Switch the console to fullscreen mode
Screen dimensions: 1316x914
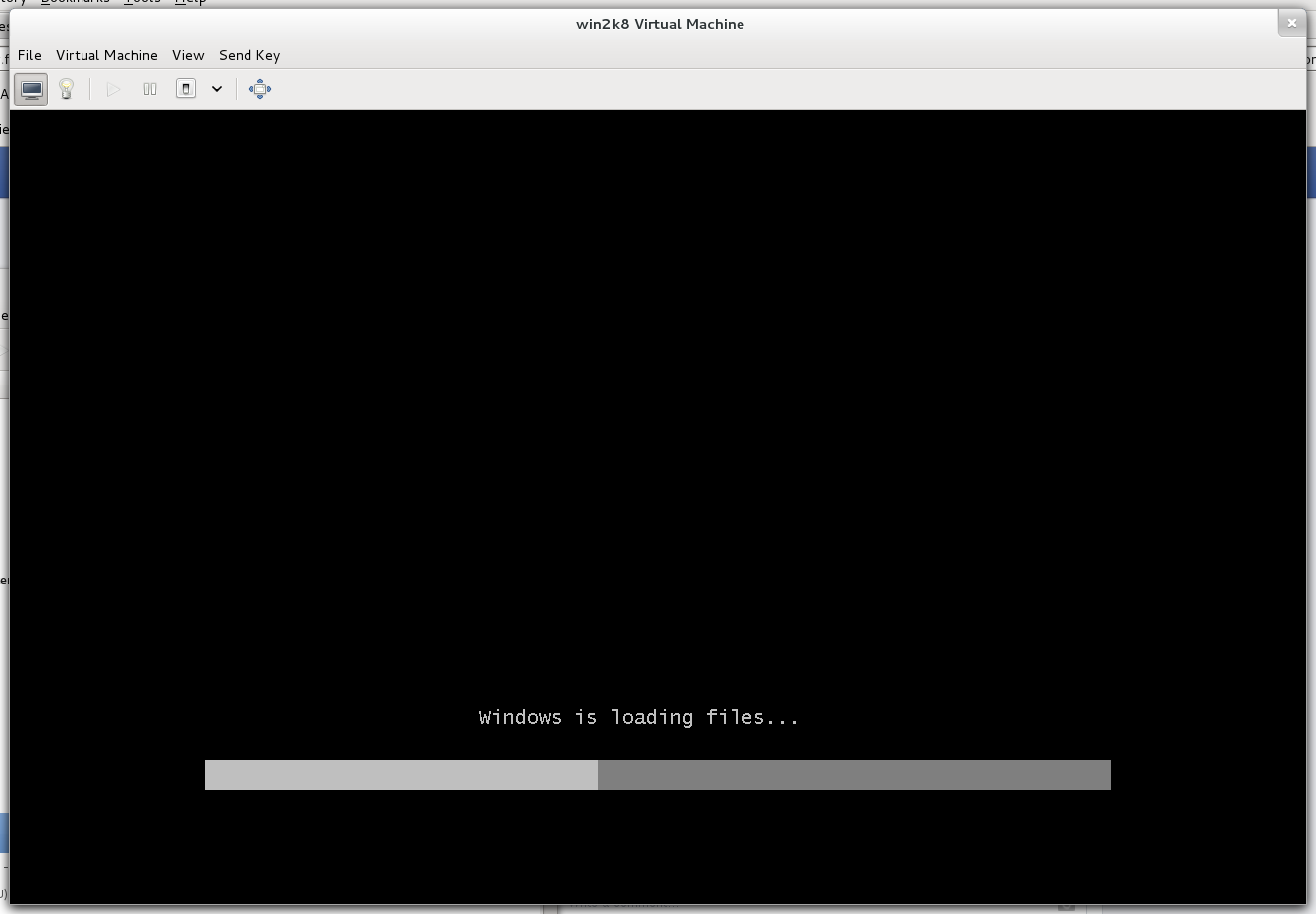(260, 89)
